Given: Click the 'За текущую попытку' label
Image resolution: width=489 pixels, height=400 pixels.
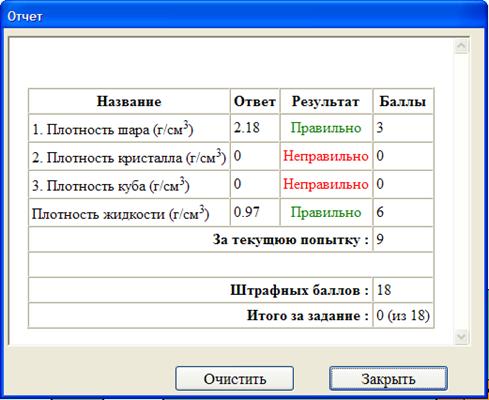Looking at the screenshot, I should pos(290,240).
